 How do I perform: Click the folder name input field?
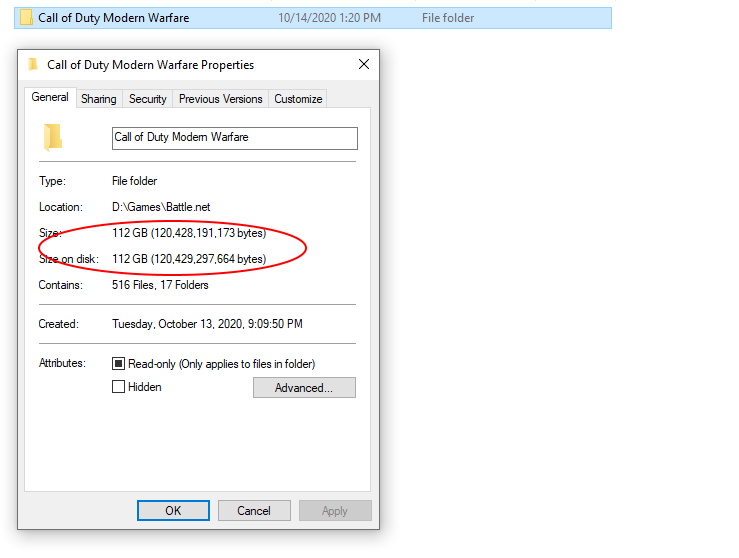(235, 138)
